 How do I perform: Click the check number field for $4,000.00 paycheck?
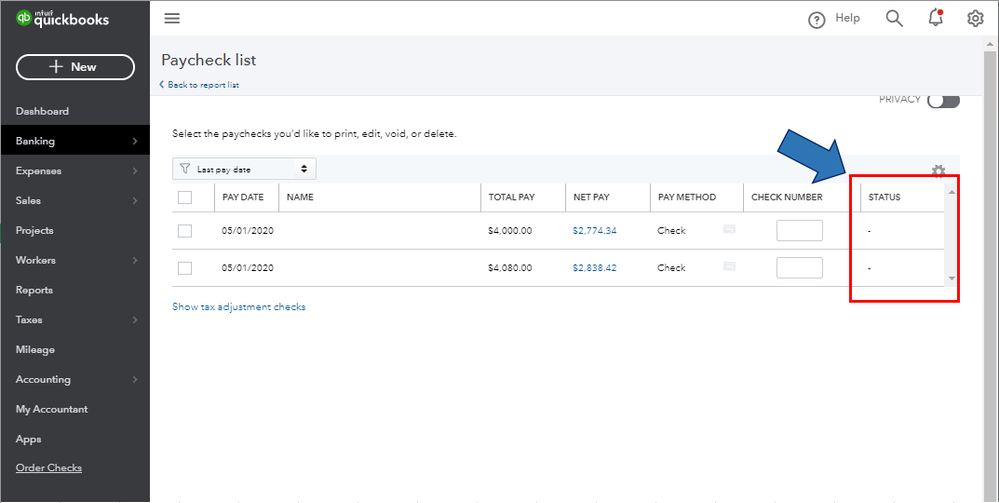point(799,231)
